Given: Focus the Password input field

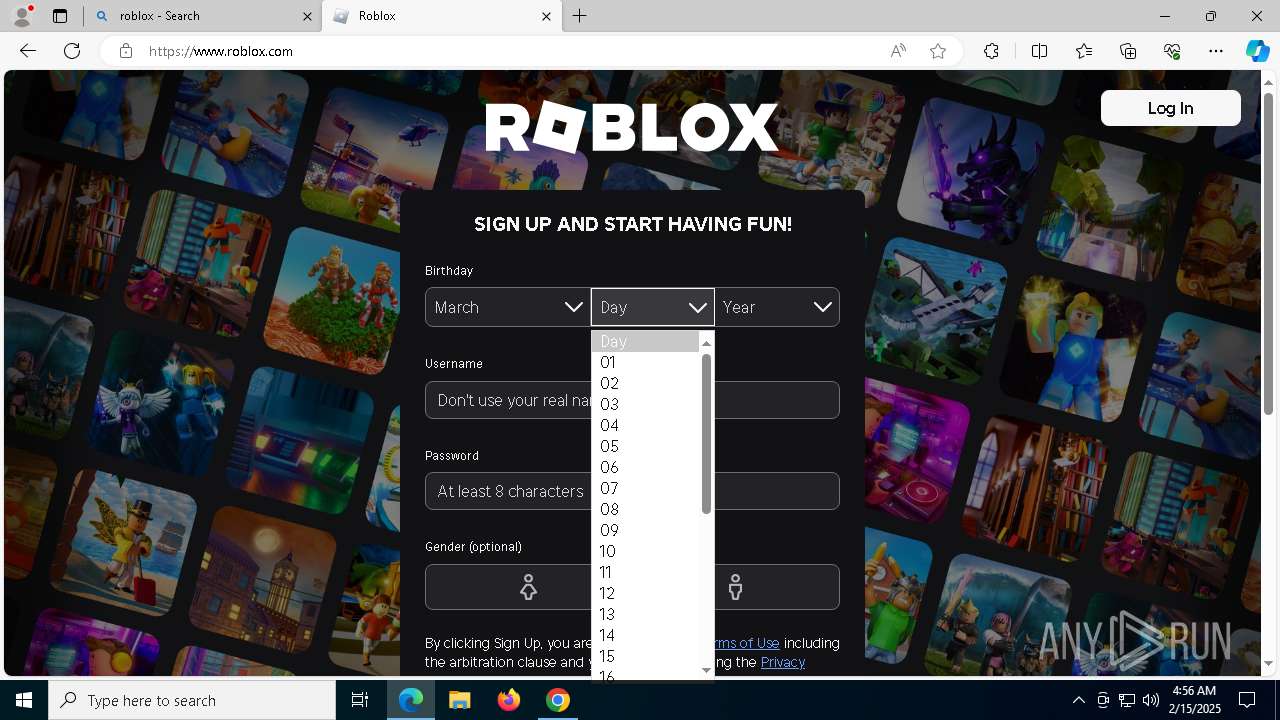Looking at the screenshot, I should click(632, 491).
